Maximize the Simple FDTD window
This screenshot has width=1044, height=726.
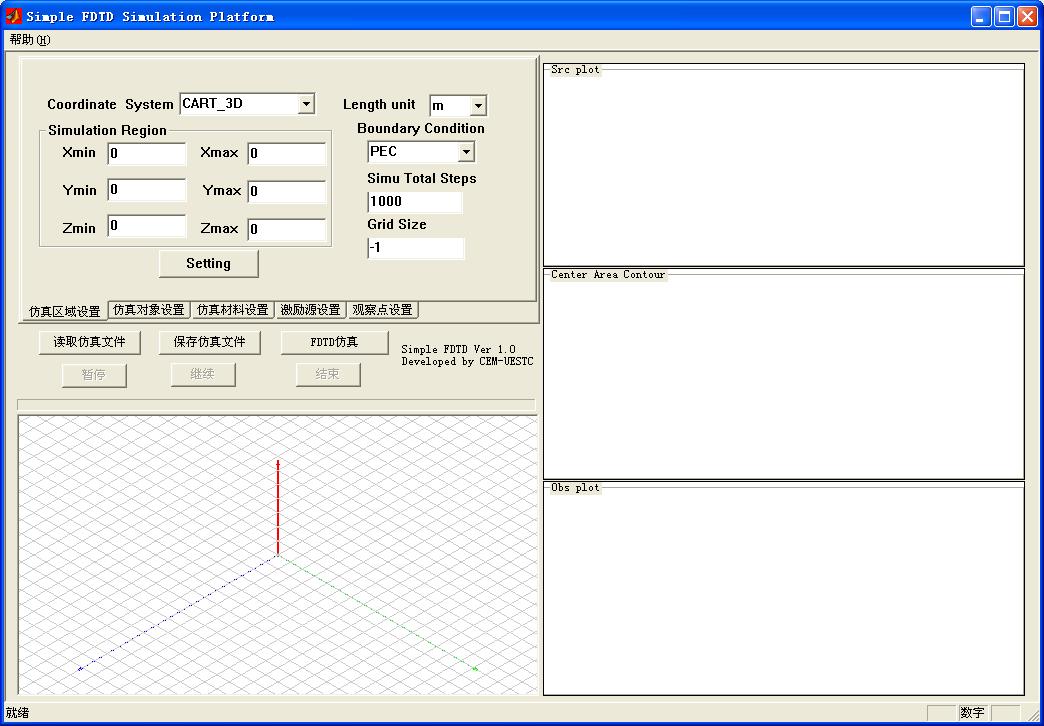click(1004, 17)
